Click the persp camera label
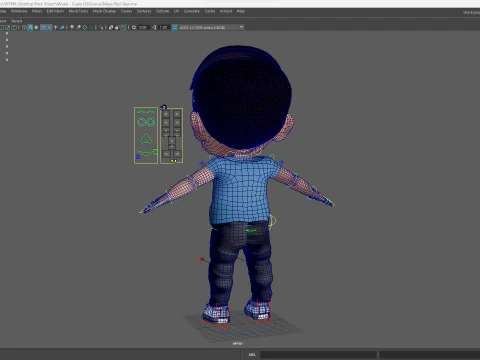Screen dimensions: 480x360 coord(237,343)
